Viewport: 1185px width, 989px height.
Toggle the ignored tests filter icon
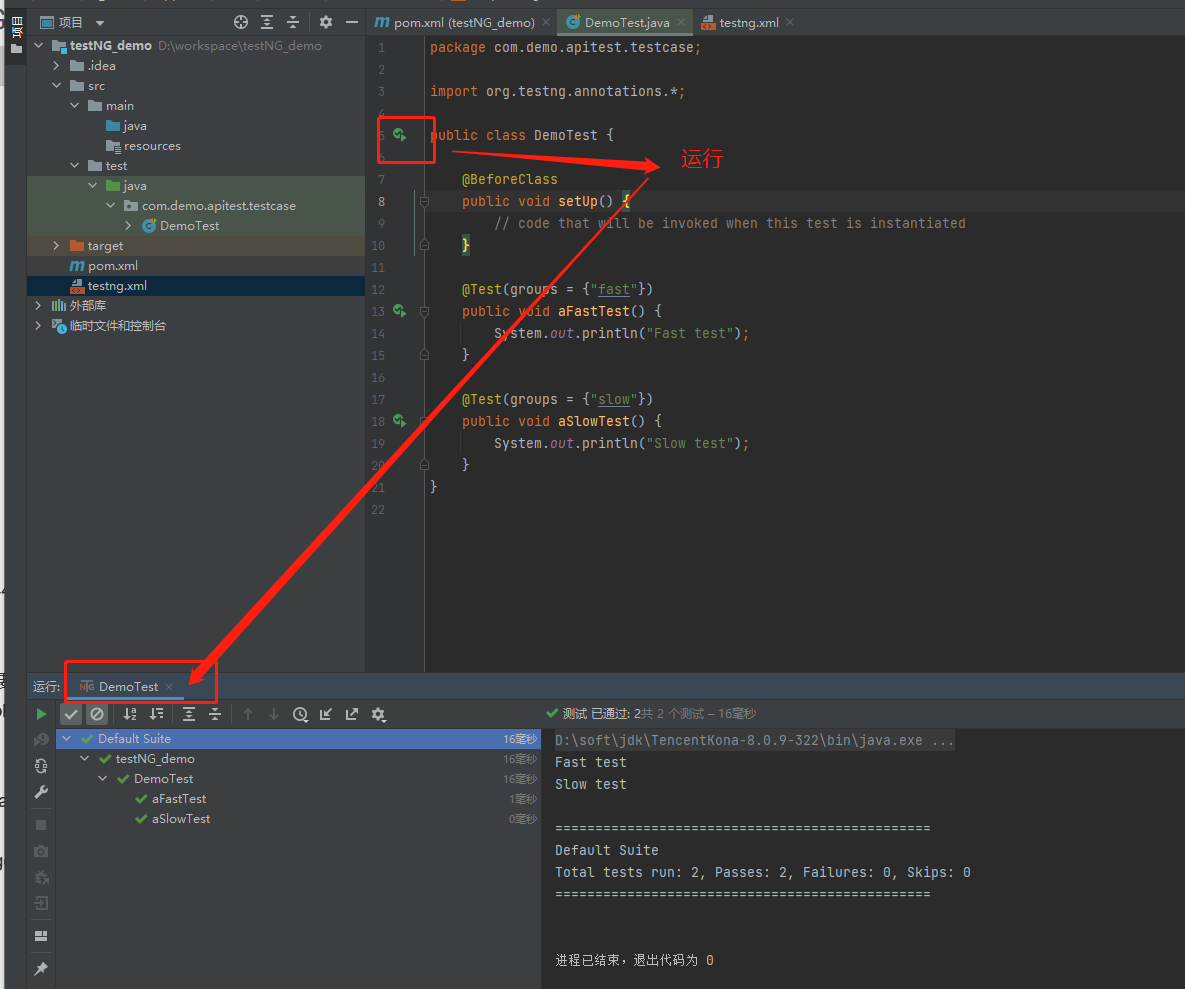96,713
